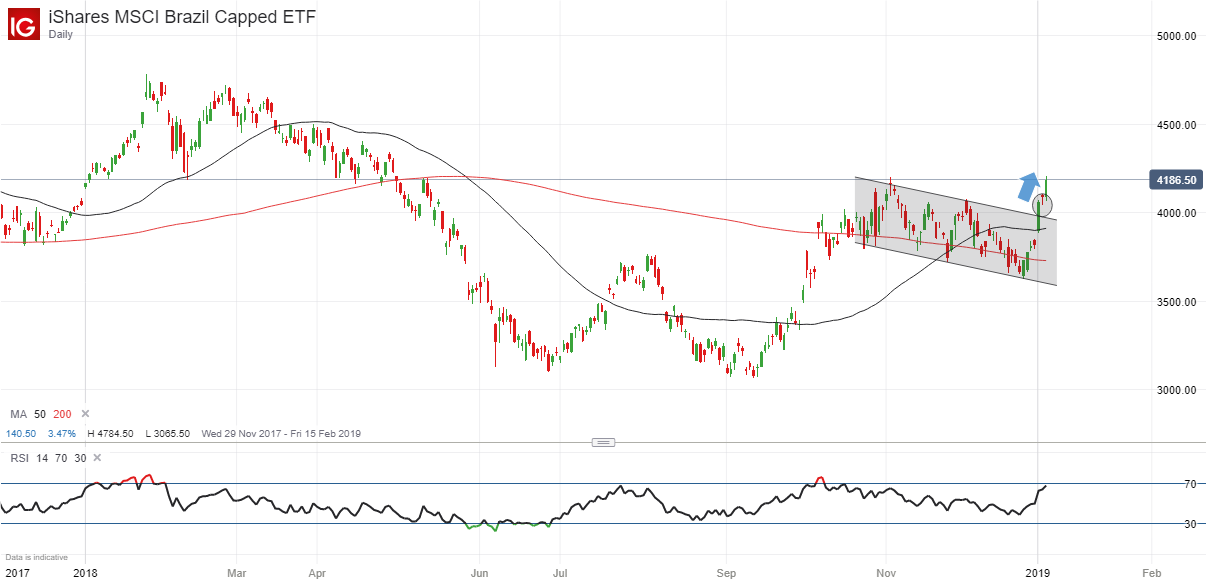
Task: Click the 2018 date axis label
Action: tap(86, 574)
